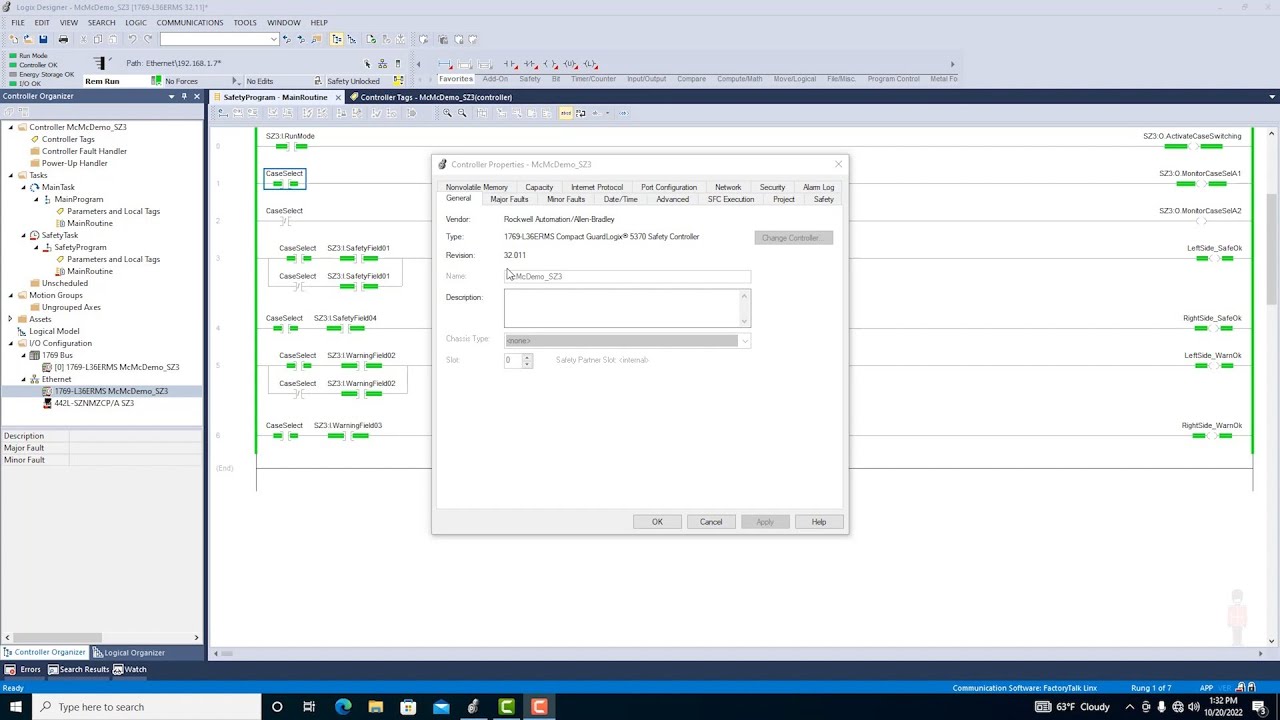Close the SafetyProgram - MainRoutine tab
This screenshot has height=720, width=1280.
tap(338, 97)
